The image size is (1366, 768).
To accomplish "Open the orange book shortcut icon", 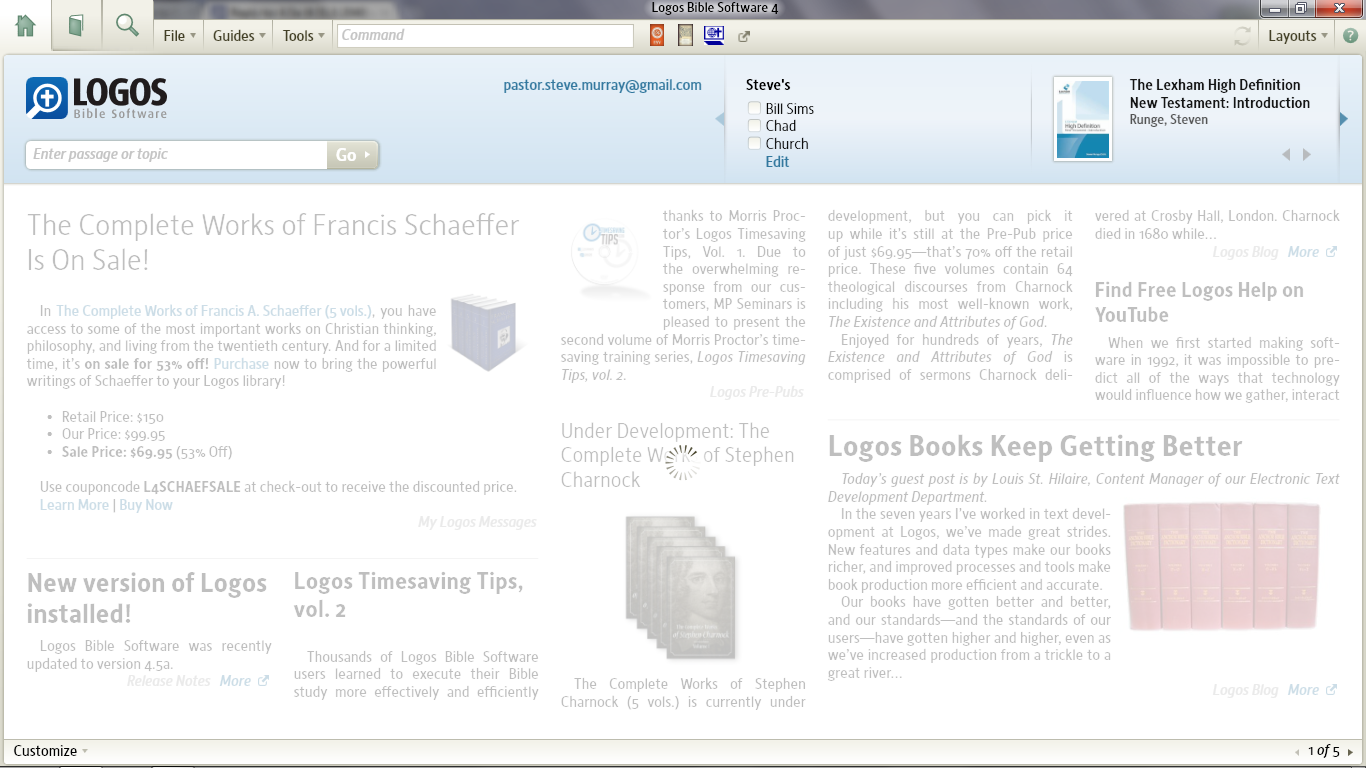I will (x=657, y=36).
